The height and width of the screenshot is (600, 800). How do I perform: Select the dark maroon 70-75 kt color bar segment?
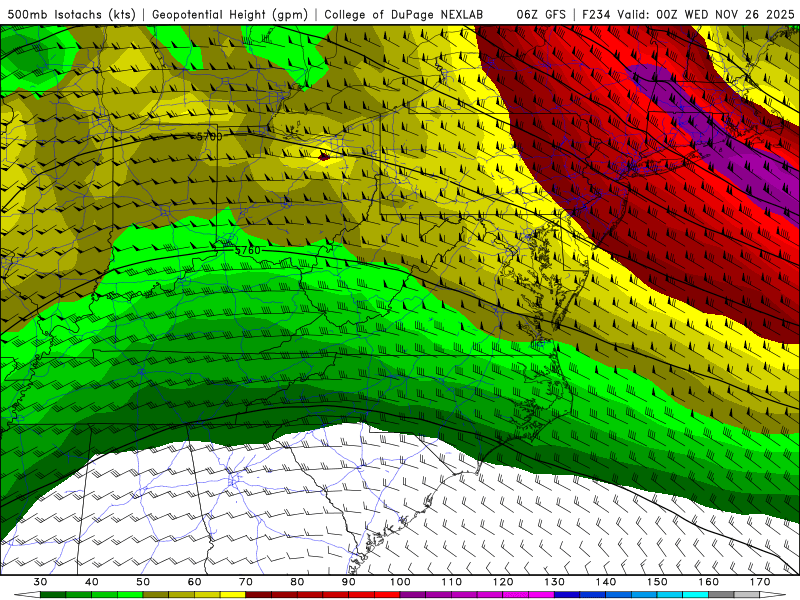(259, 595)
